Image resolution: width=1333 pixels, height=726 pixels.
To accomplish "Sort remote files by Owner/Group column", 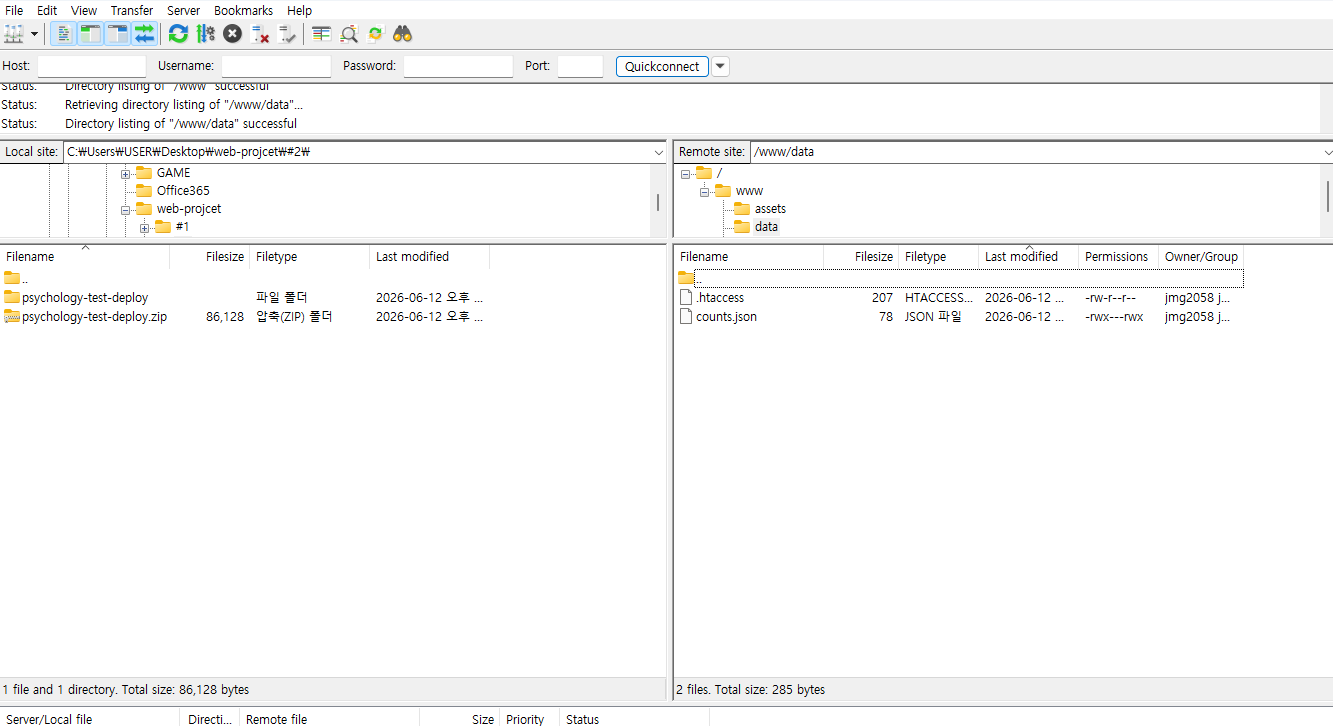I will pos(1201,257).
